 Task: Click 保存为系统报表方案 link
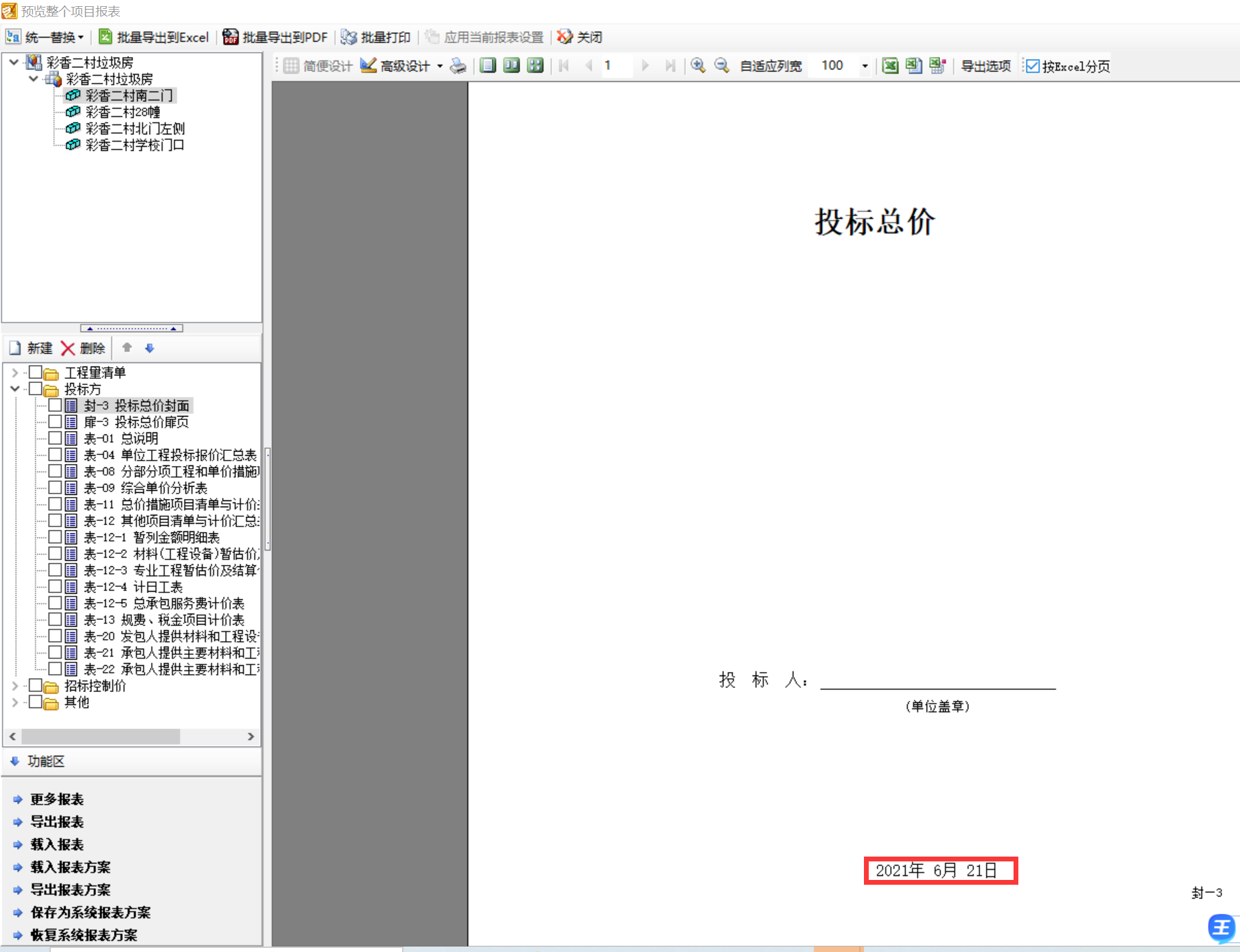coord(90,913)
